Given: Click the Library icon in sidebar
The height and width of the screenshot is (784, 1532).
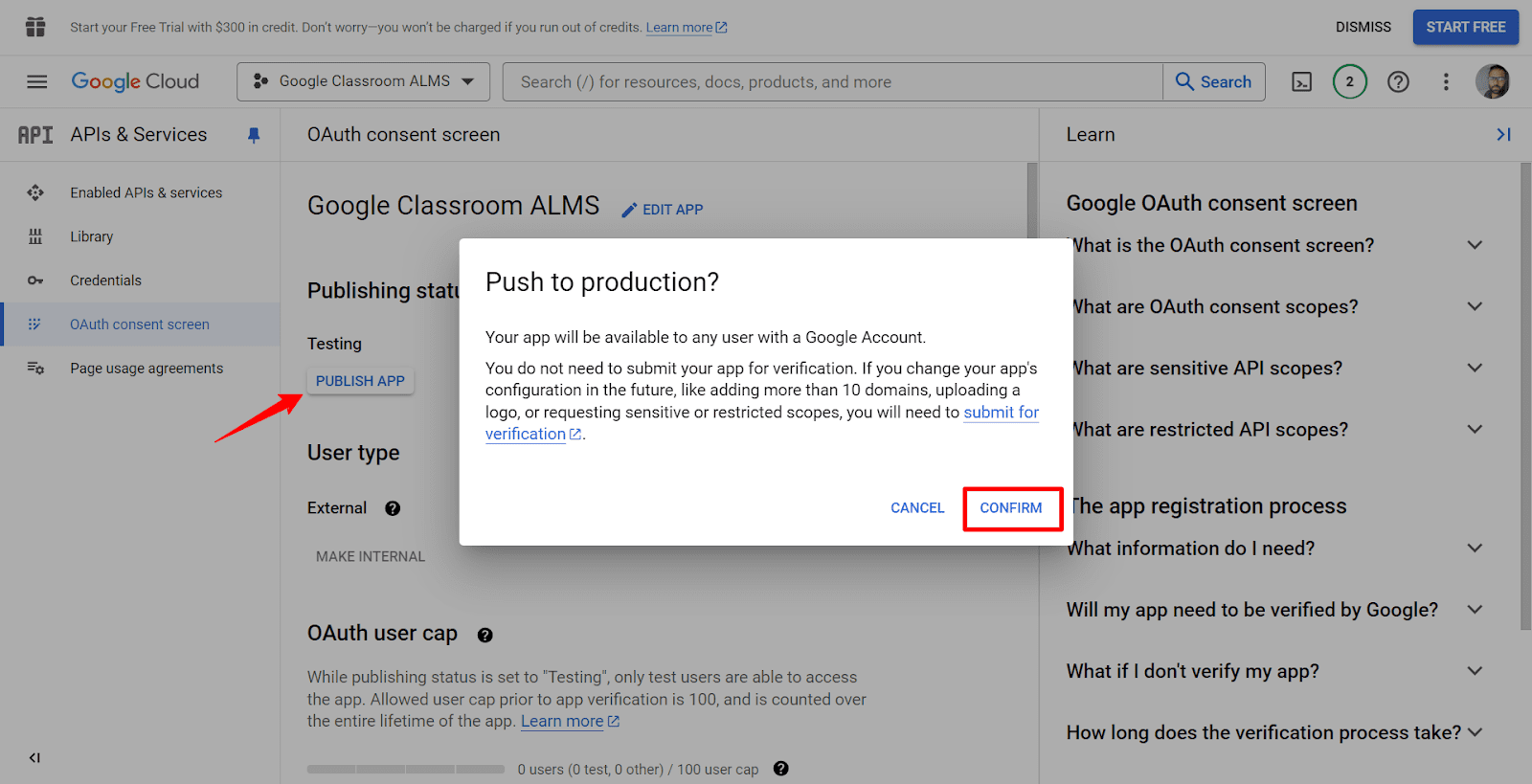Looking at the screenshot, I should [35, 236].
